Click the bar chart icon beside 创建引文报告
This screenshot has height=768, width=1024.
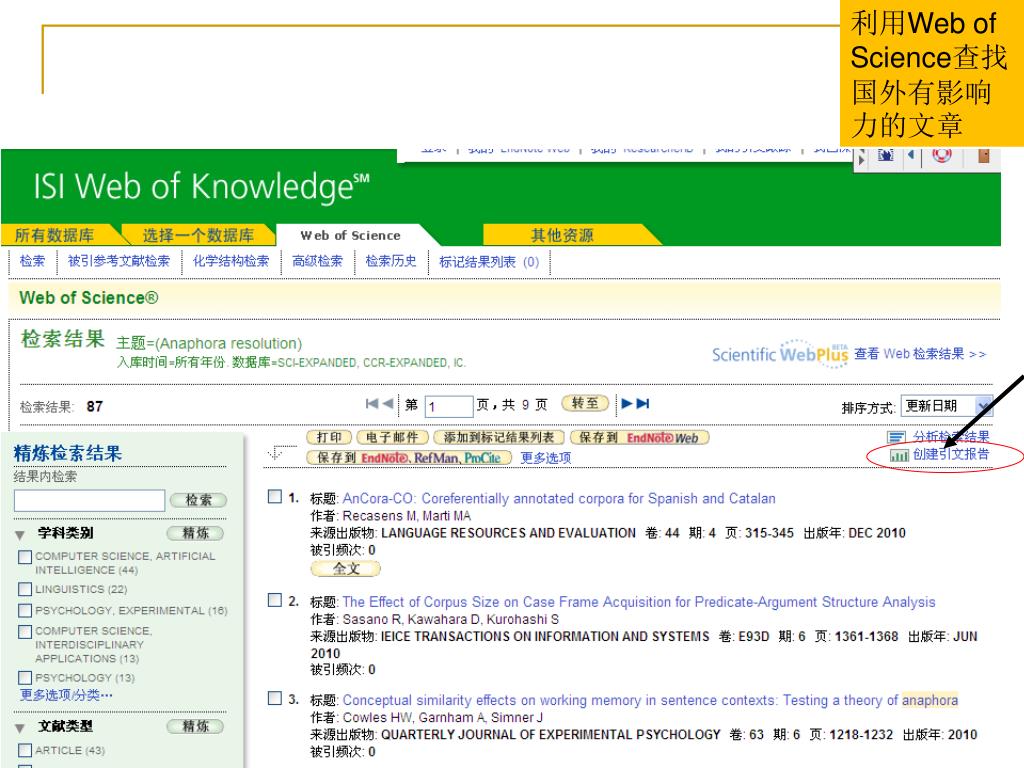[899, 455]
